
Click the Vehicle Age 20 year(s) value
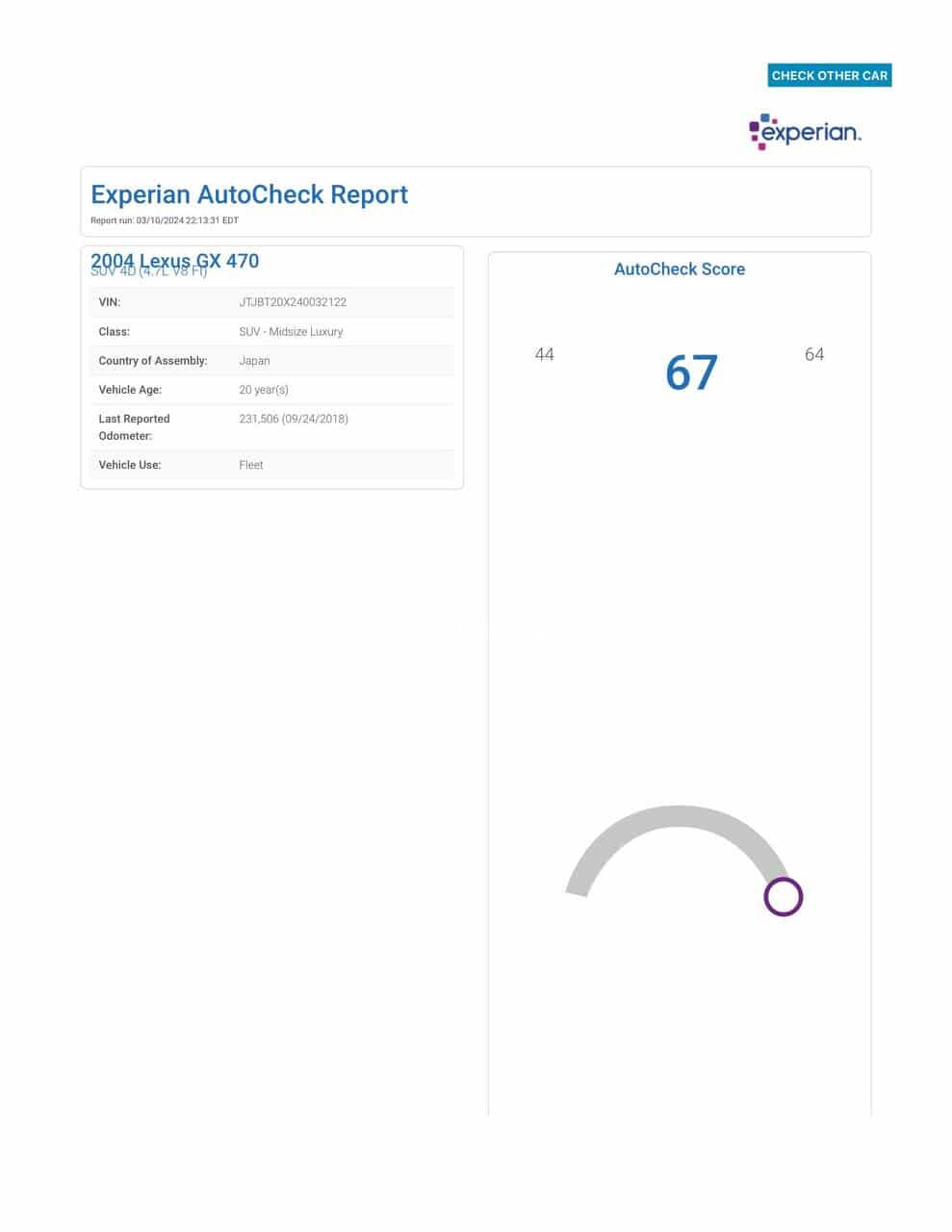pyautogui.click(x=264, y=390)
